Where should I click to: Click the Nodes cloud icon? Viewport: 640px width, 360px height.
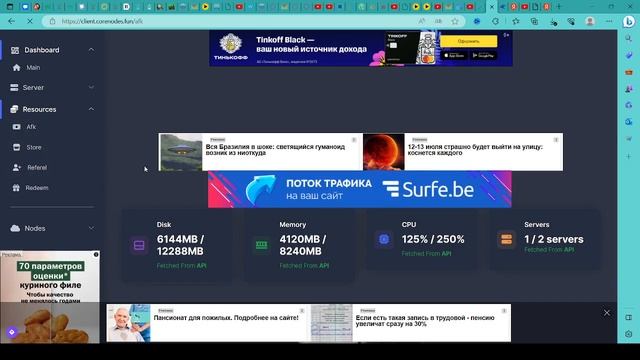15,229
